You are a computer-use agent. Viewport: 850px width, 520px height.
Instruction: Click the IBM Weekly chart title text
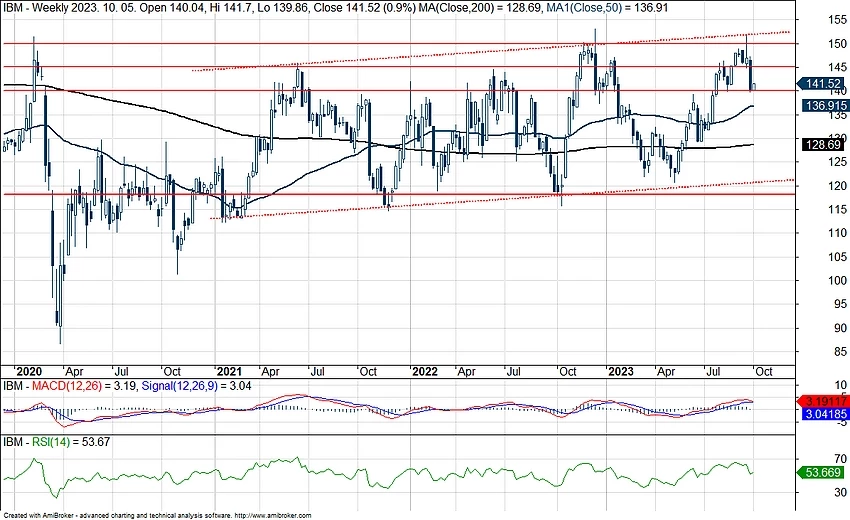coord(209,8)
